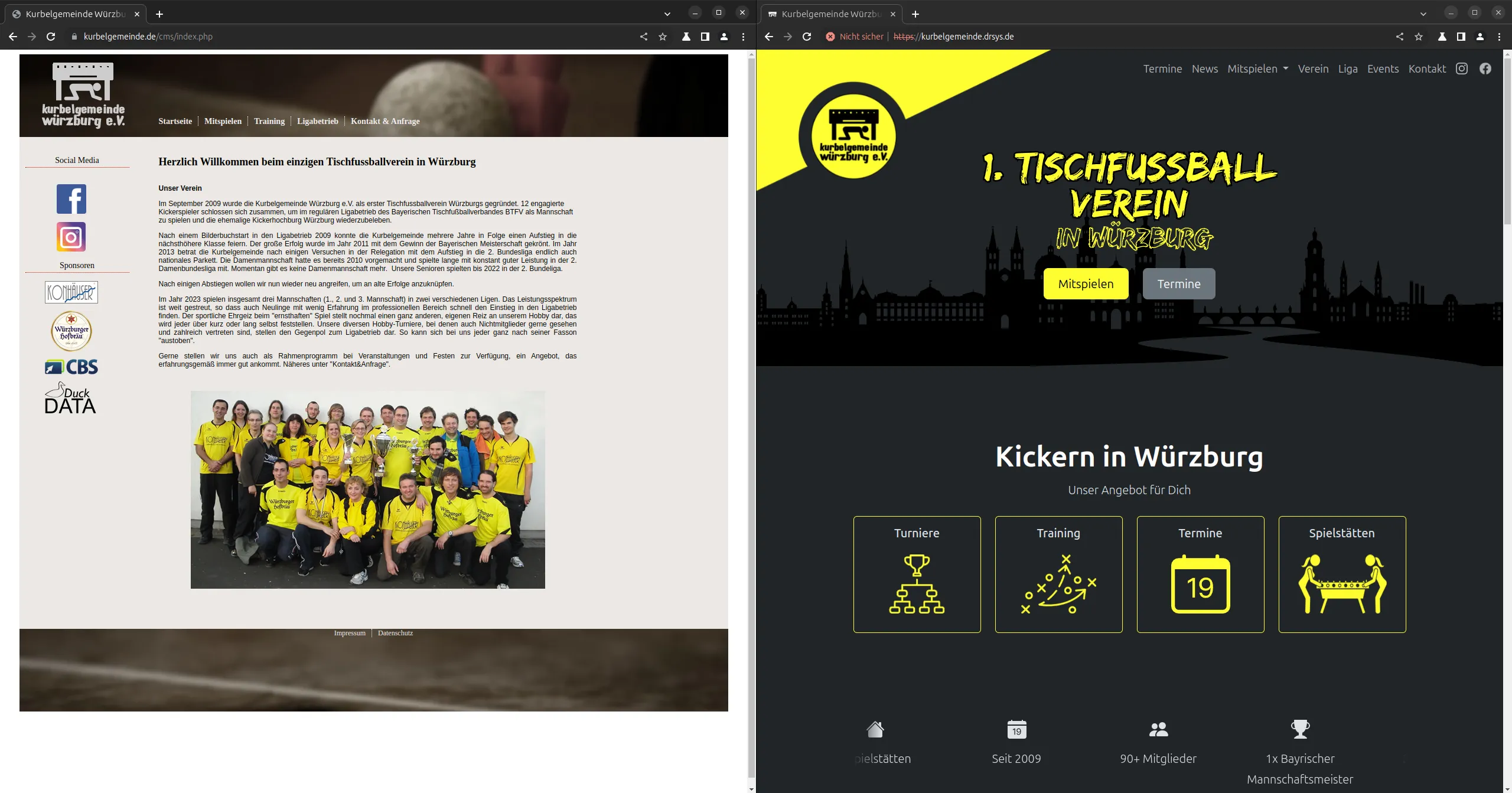Click the team group photo
The width and height of the screenshot is (1512, 793).
pos(367,489)
